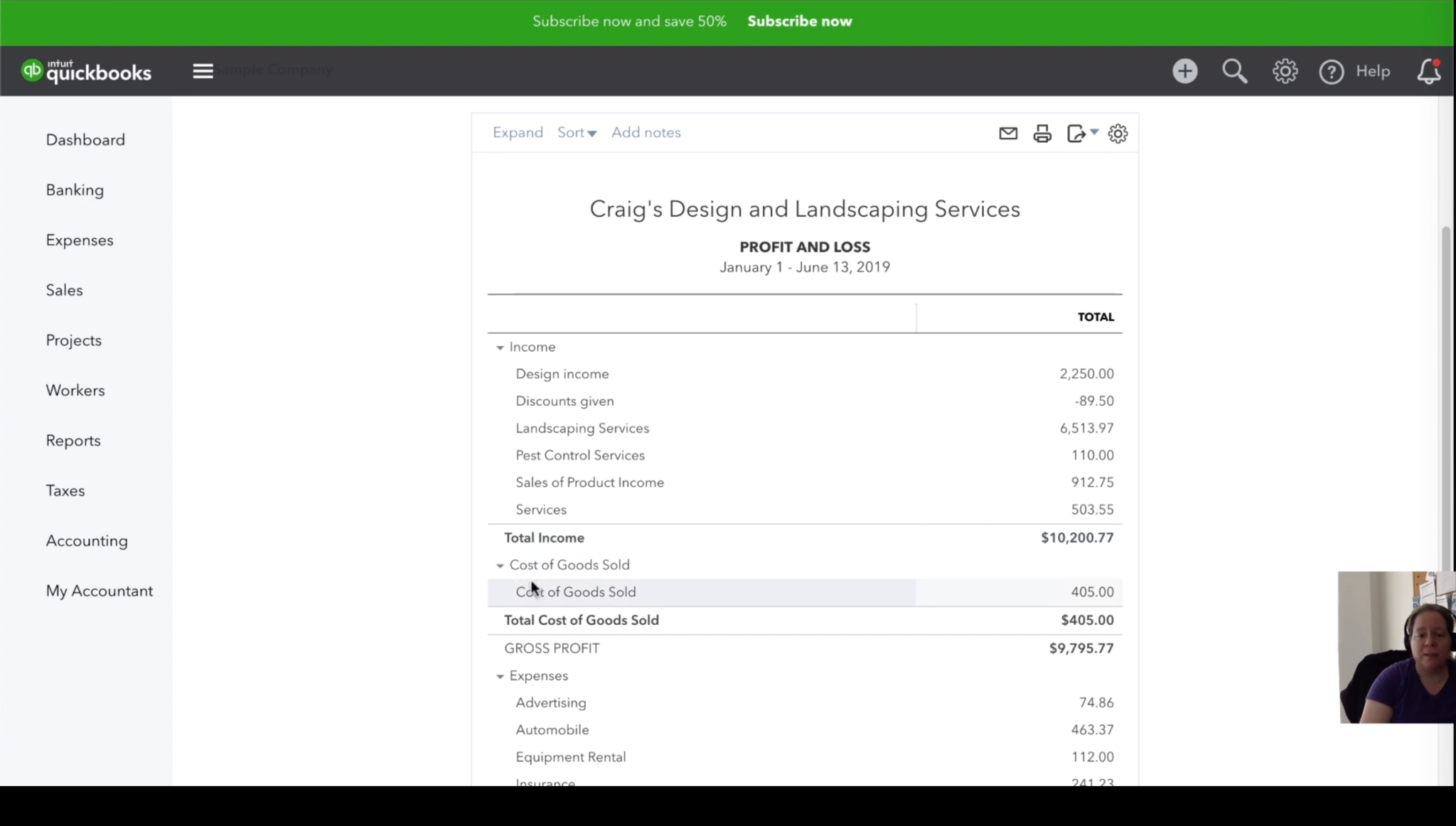Click the vertical page scrollbar

click(1446, 391)
